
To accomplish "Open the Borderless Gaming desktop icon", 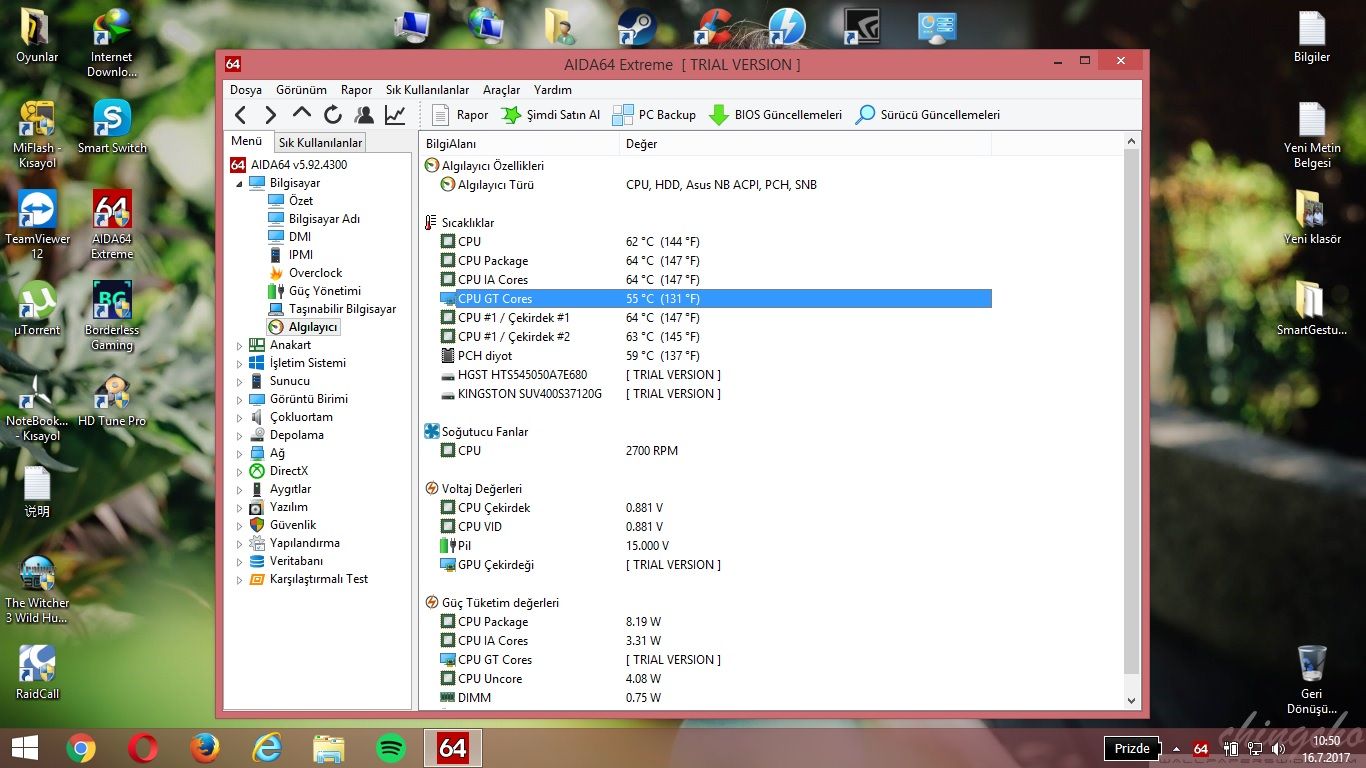I will pos(112,316).
